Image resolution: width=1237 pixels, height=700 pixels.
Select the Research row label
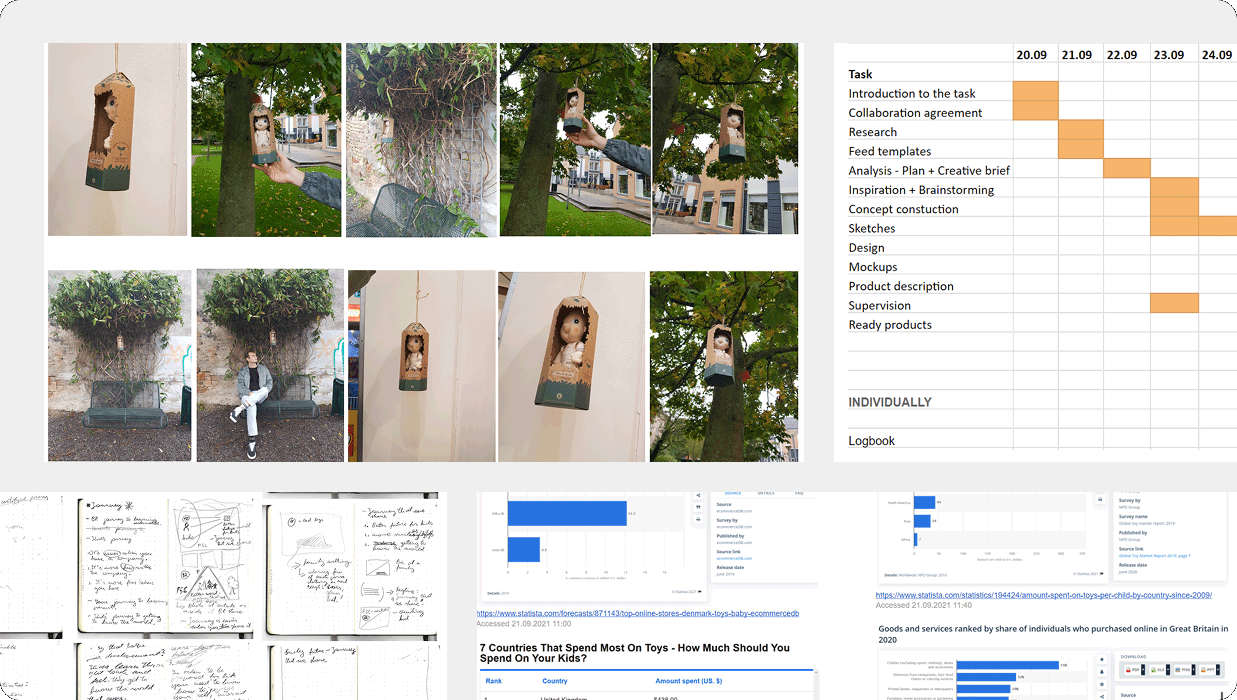872,132
